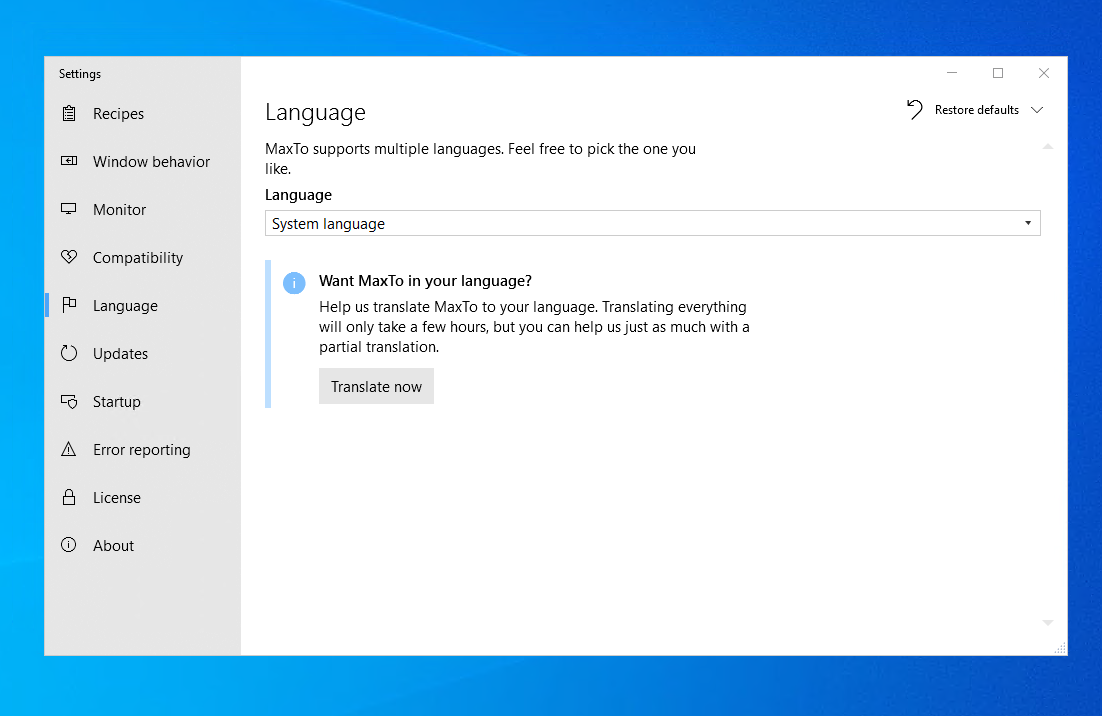This screenshot has width=1102, height=716.
Task: Open Updates via the circular arrow icon
Action: 68,353
